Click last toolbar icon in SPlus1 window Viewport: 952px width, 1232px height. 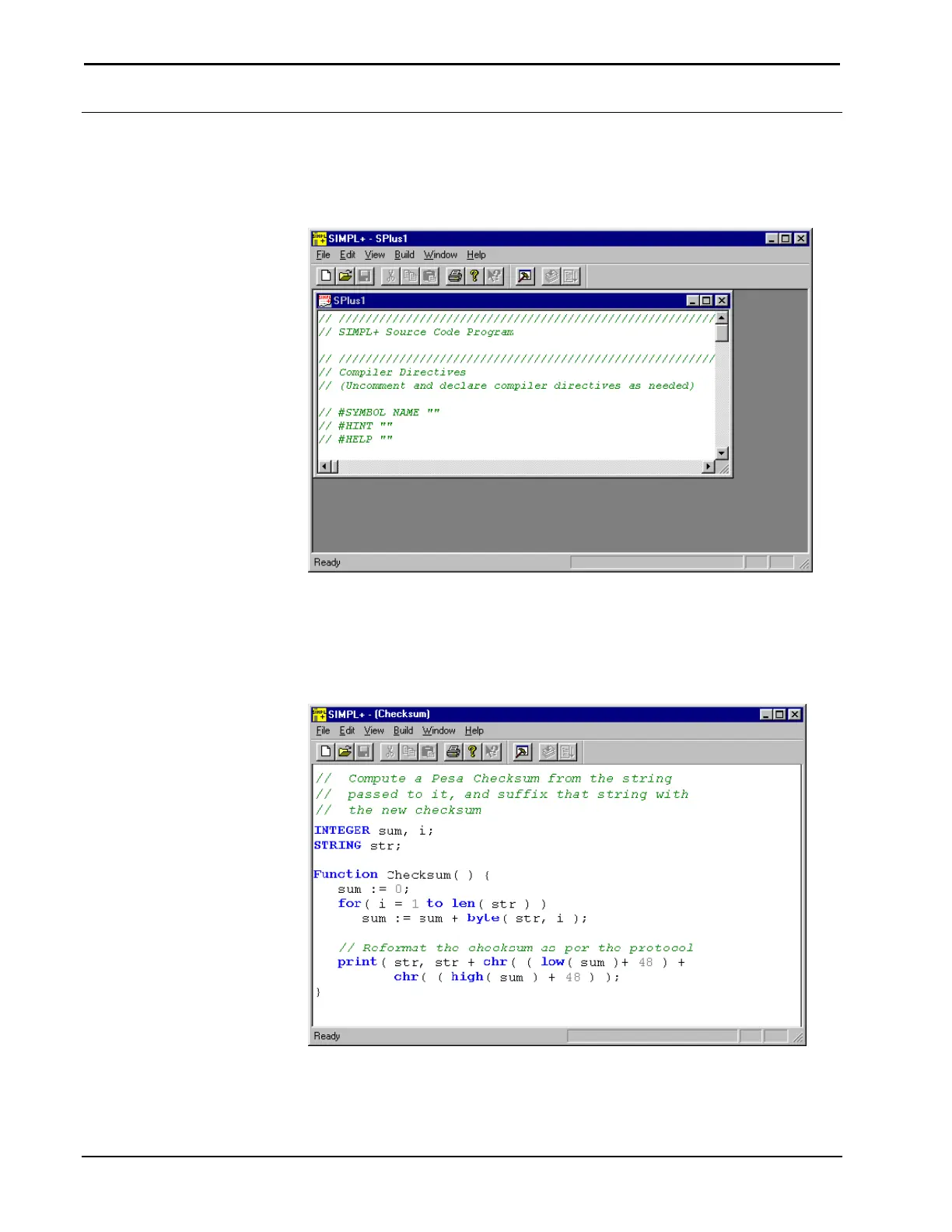click(571, 276)
